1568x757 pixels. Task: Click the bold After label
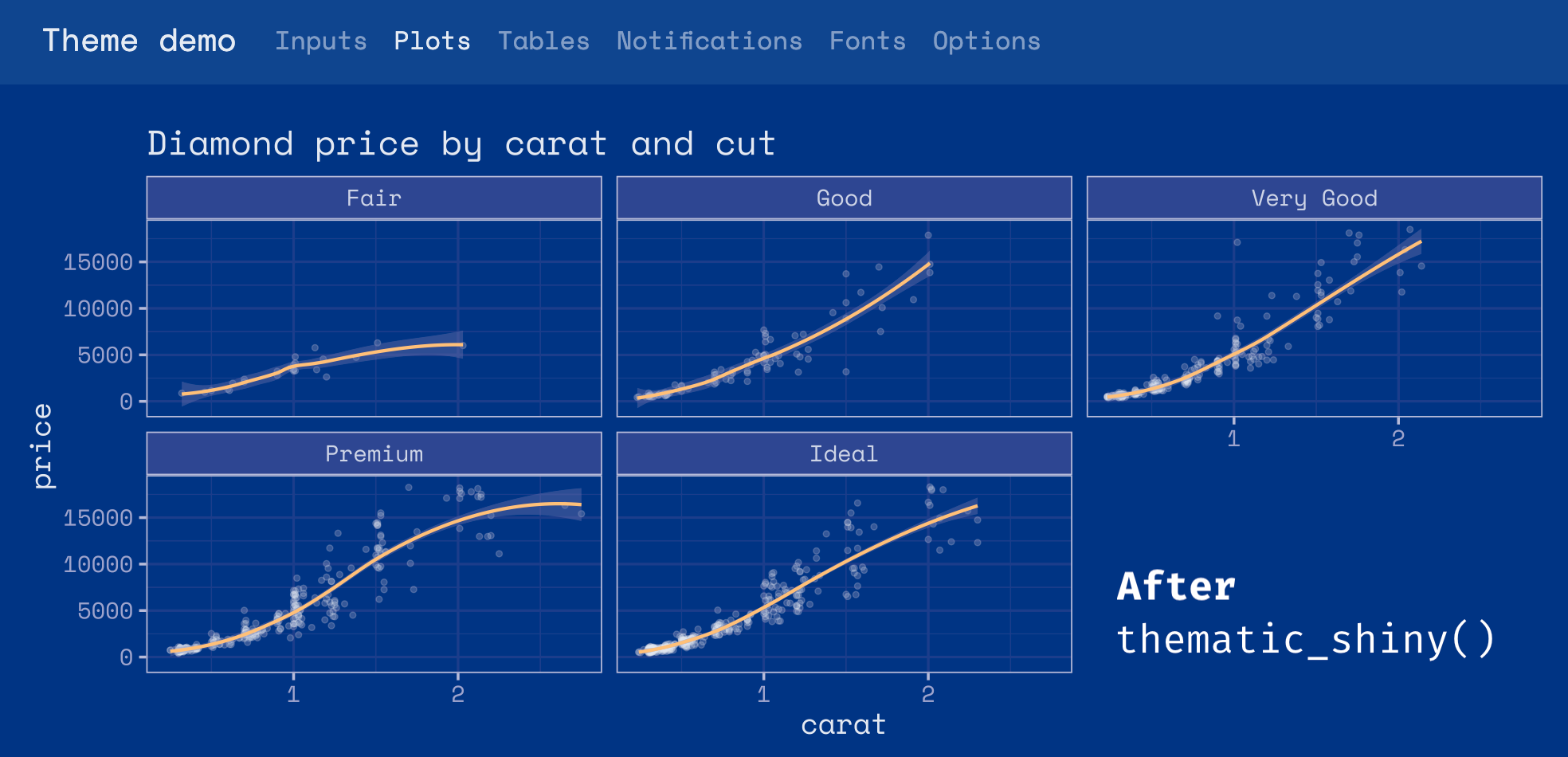[x=1174, y=585]
